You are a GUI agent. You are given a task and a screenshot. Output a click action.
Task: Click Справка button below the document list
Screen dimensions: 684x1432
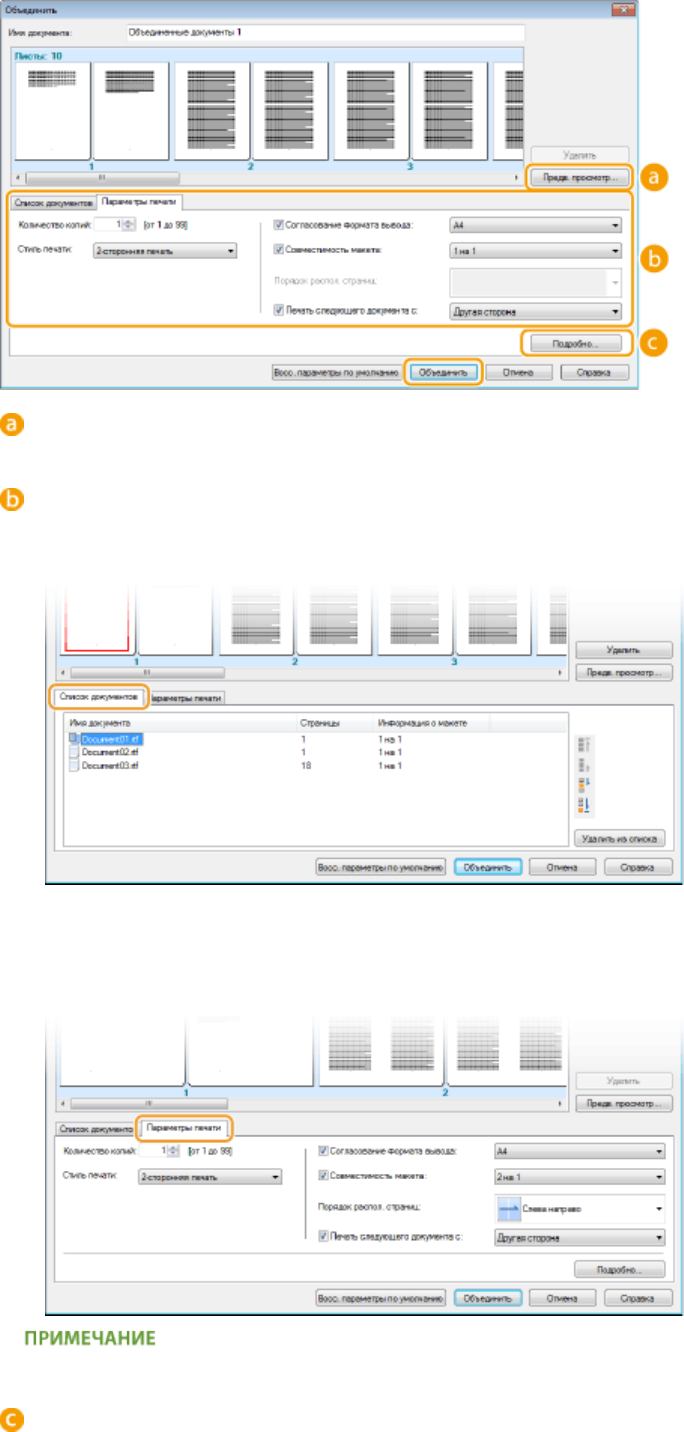(638, 868)
